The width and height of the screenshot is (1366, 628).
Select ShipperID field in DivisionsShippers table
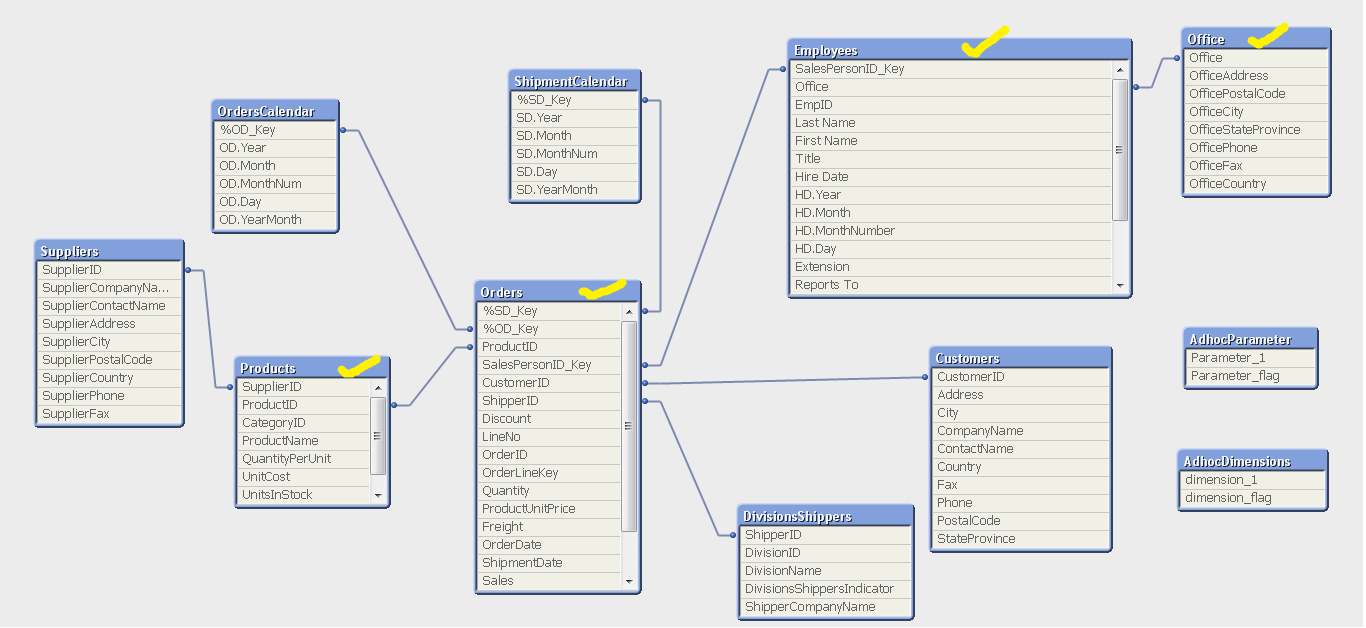[x=826, y=534]
